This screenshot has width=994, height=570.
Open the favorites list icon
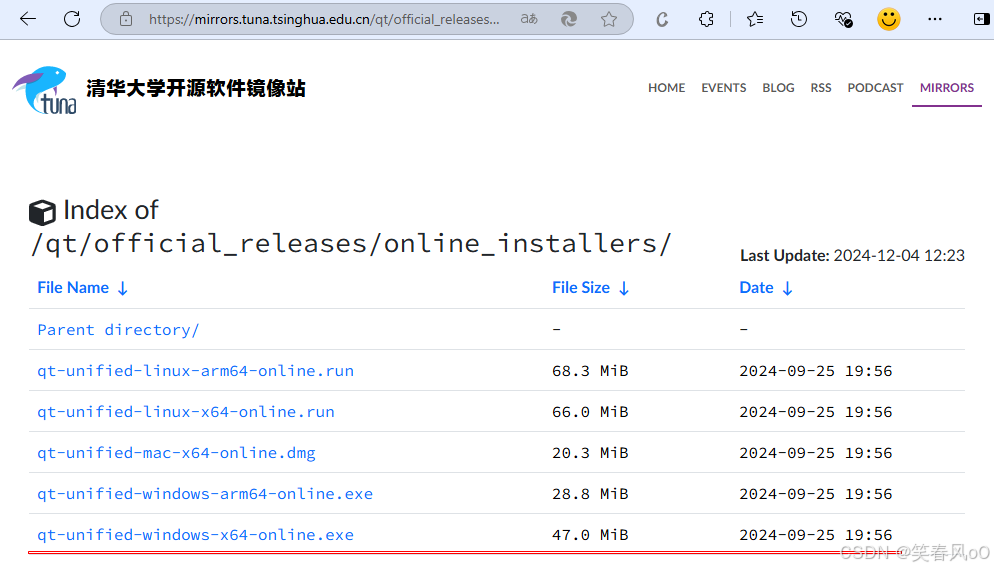tap(754, 19)
